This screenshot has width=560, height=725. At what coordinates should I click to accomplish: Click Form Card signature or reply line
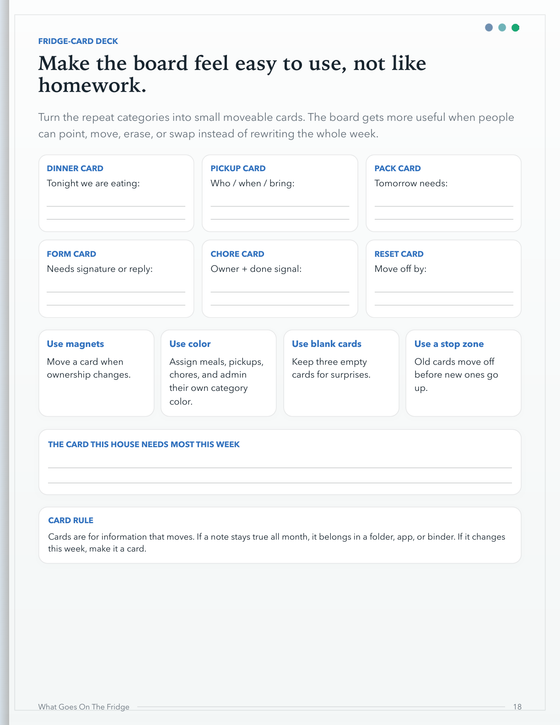point(116,292)
